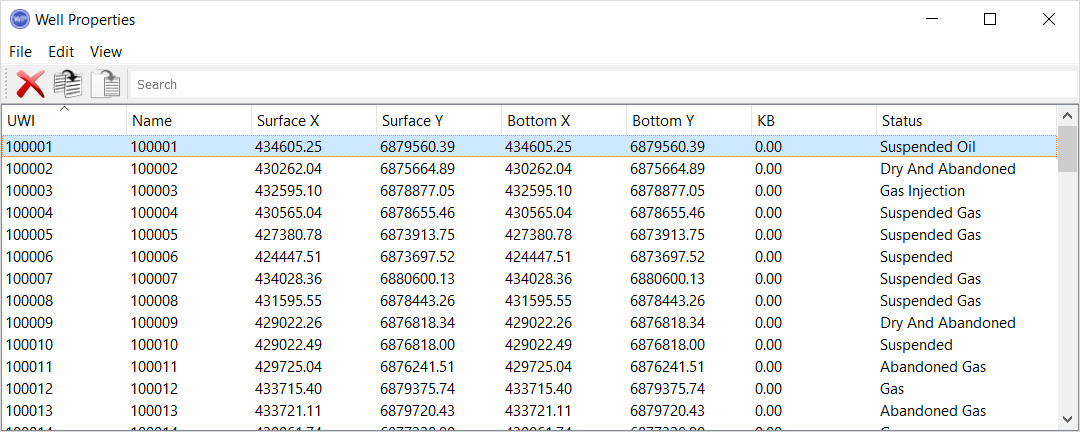Click the red X delete icon

tap(30, 84)
